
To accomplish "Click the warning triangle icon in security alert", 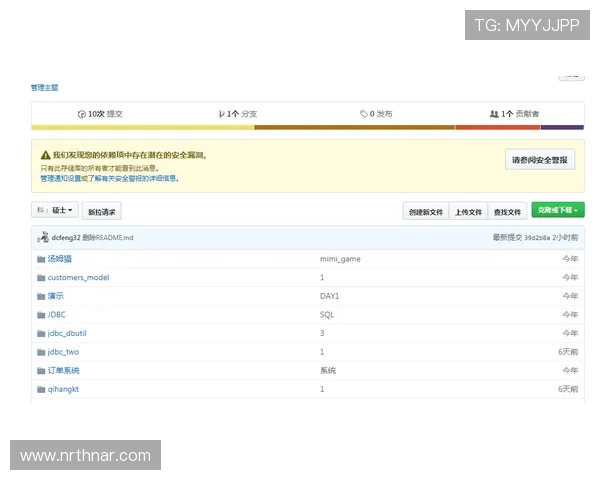I will 46,155.
